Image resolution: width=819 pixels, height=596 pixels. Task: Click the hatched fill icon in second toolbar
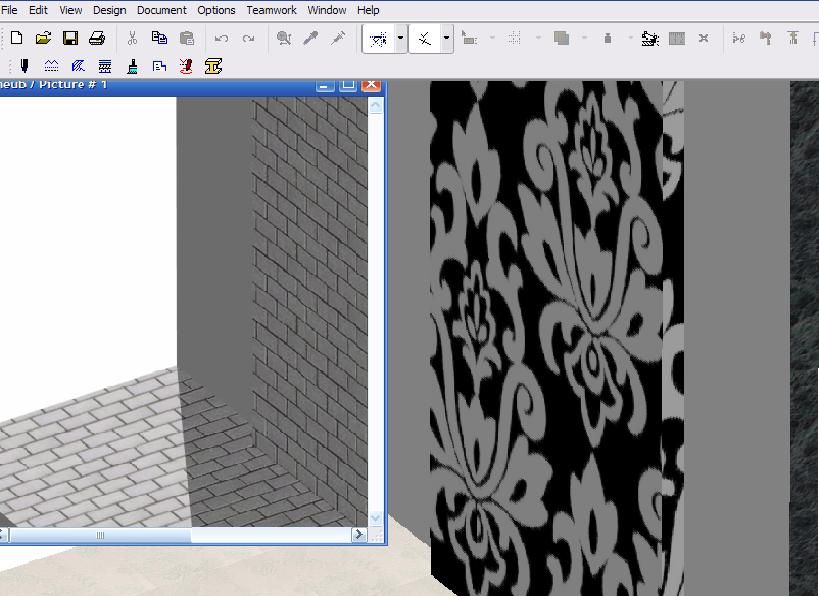pos(78,66)
